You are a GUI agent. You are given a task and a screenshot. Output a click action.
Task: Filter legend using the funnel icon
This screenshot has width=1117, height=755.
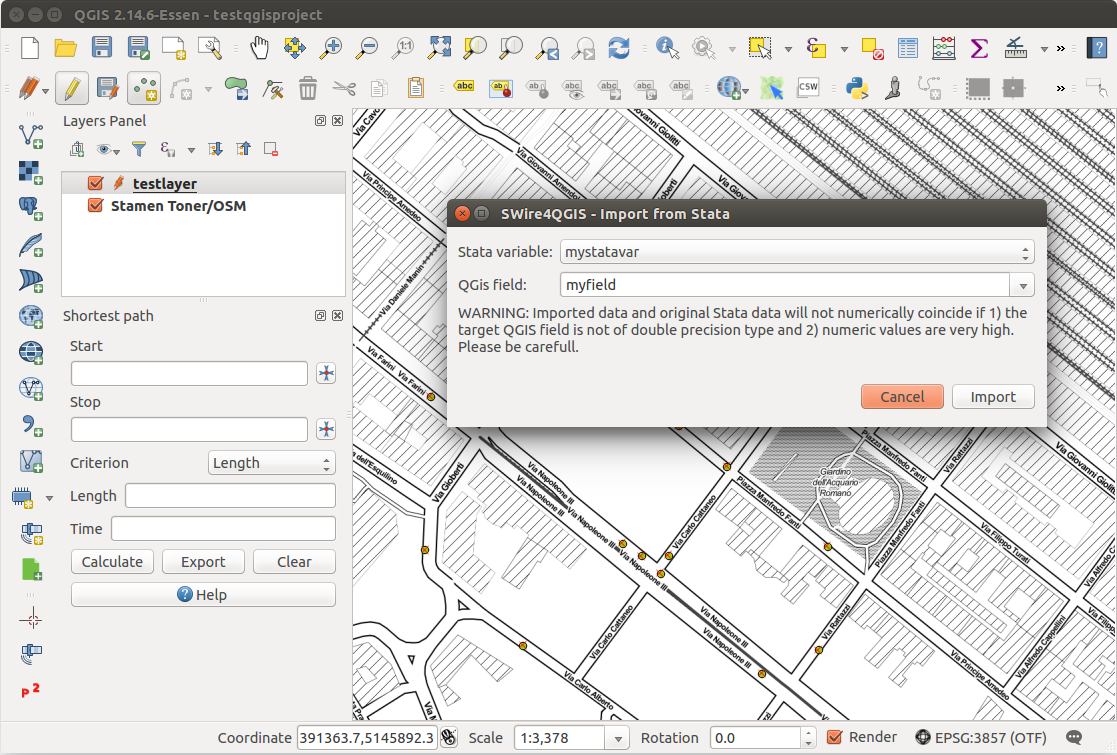[139, 149]
